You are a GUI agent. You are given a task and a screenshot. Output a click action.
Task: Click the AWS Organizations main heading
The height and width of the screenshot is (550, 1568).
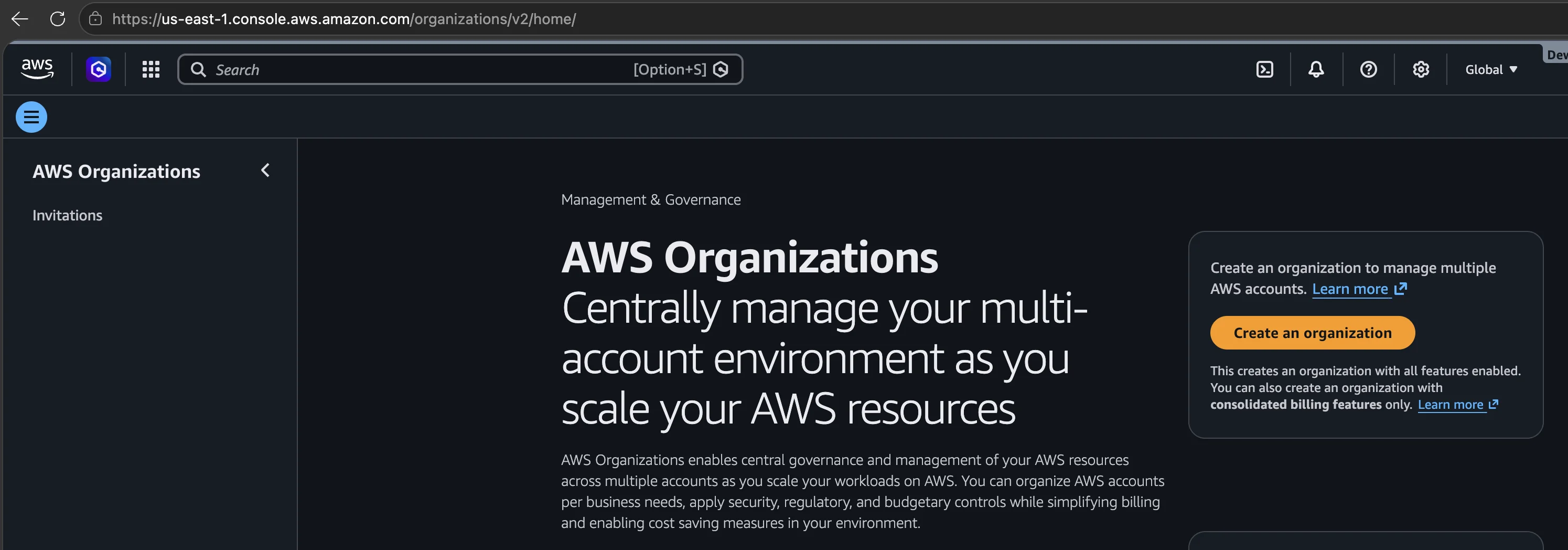pos(749,257)
